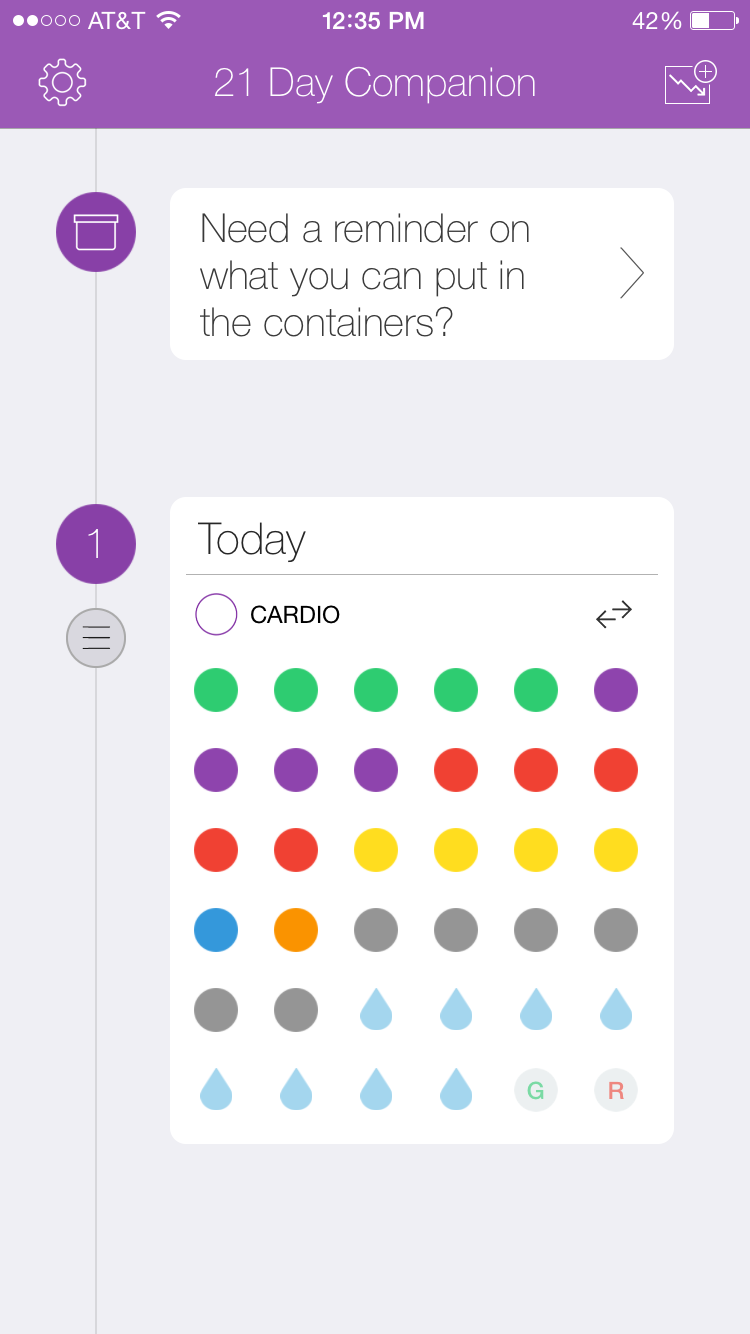This screenshot has width=750, height=1334.
Task: Tap the purple container box icon
Action: coord(96,232)
